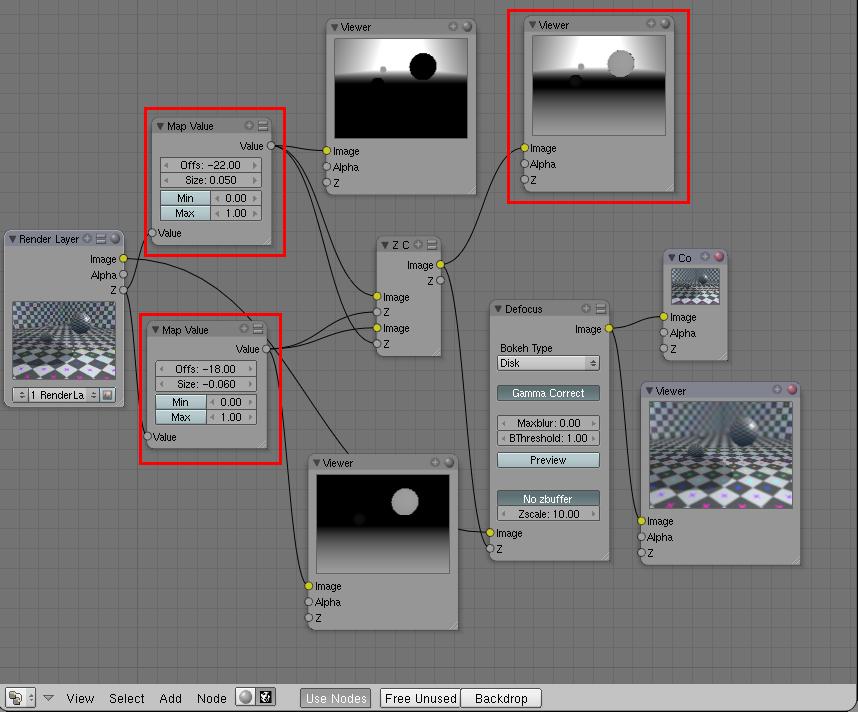
Task: Disable Gamma Correct in Defocus node
Action: pyautogui.click(x=548, y=393)
